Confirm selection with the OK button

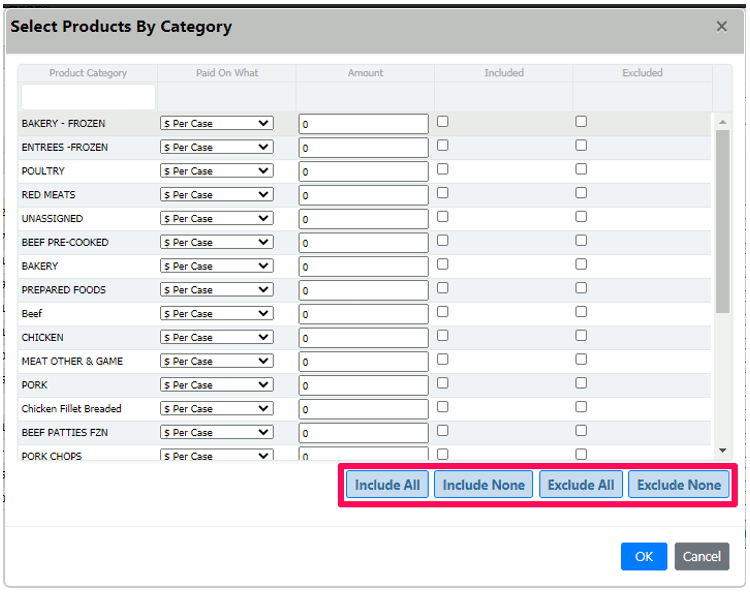tap(643, 556)
